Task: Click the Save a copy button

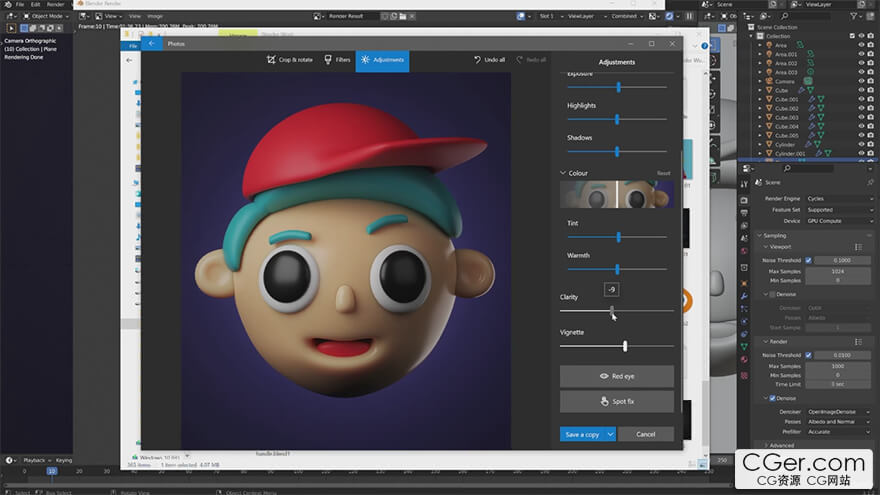Action: (x=582, y=434)
